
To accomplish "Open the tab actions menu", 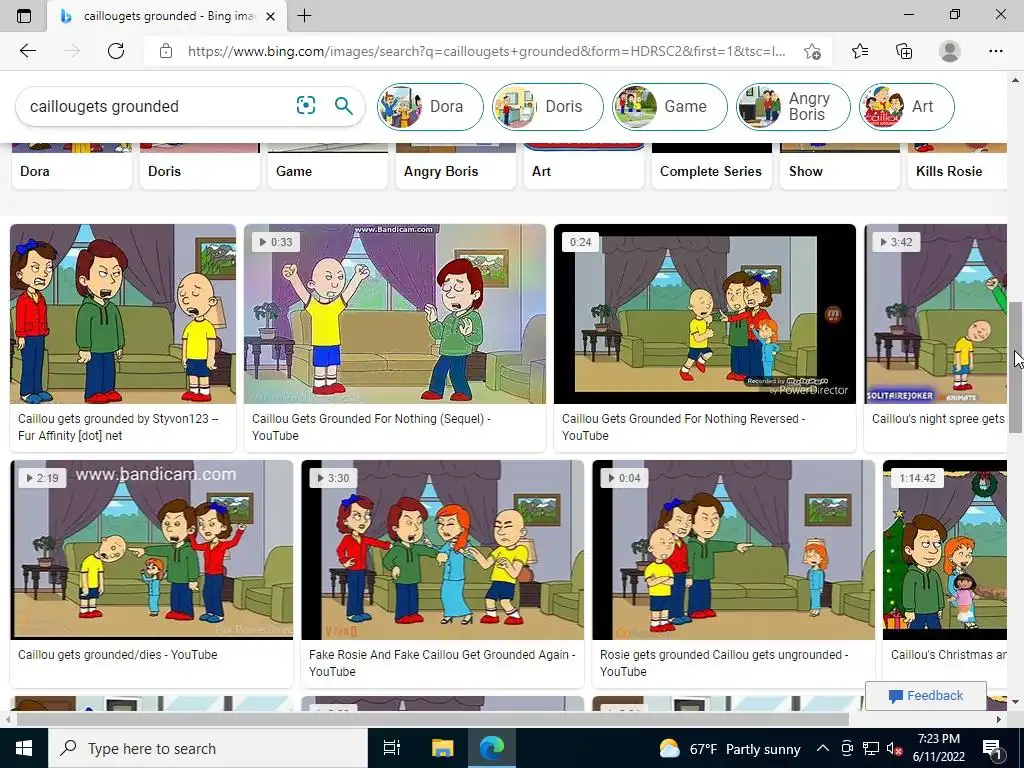I will 24,16.
